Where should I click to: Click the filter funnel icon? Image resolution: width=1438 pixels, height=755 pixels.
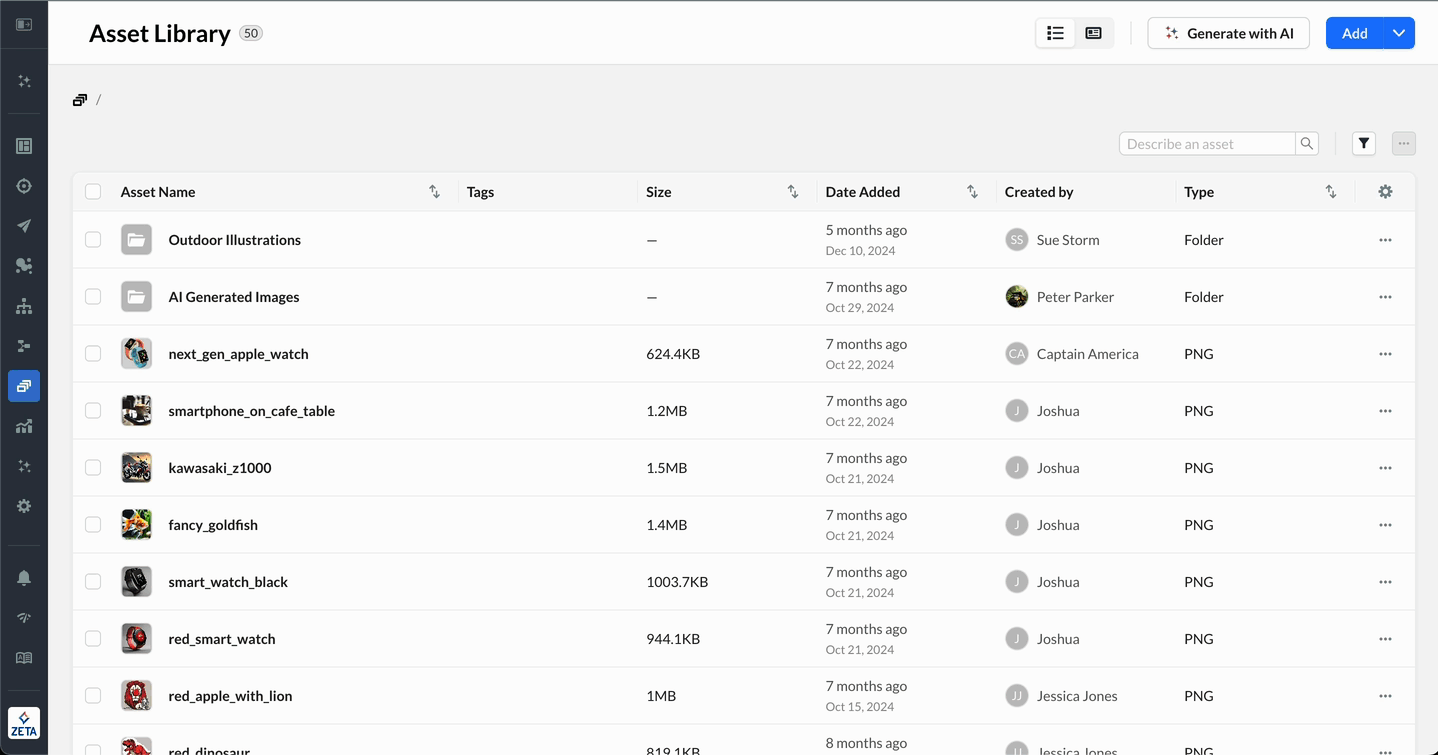click(x=1364, y=144)
